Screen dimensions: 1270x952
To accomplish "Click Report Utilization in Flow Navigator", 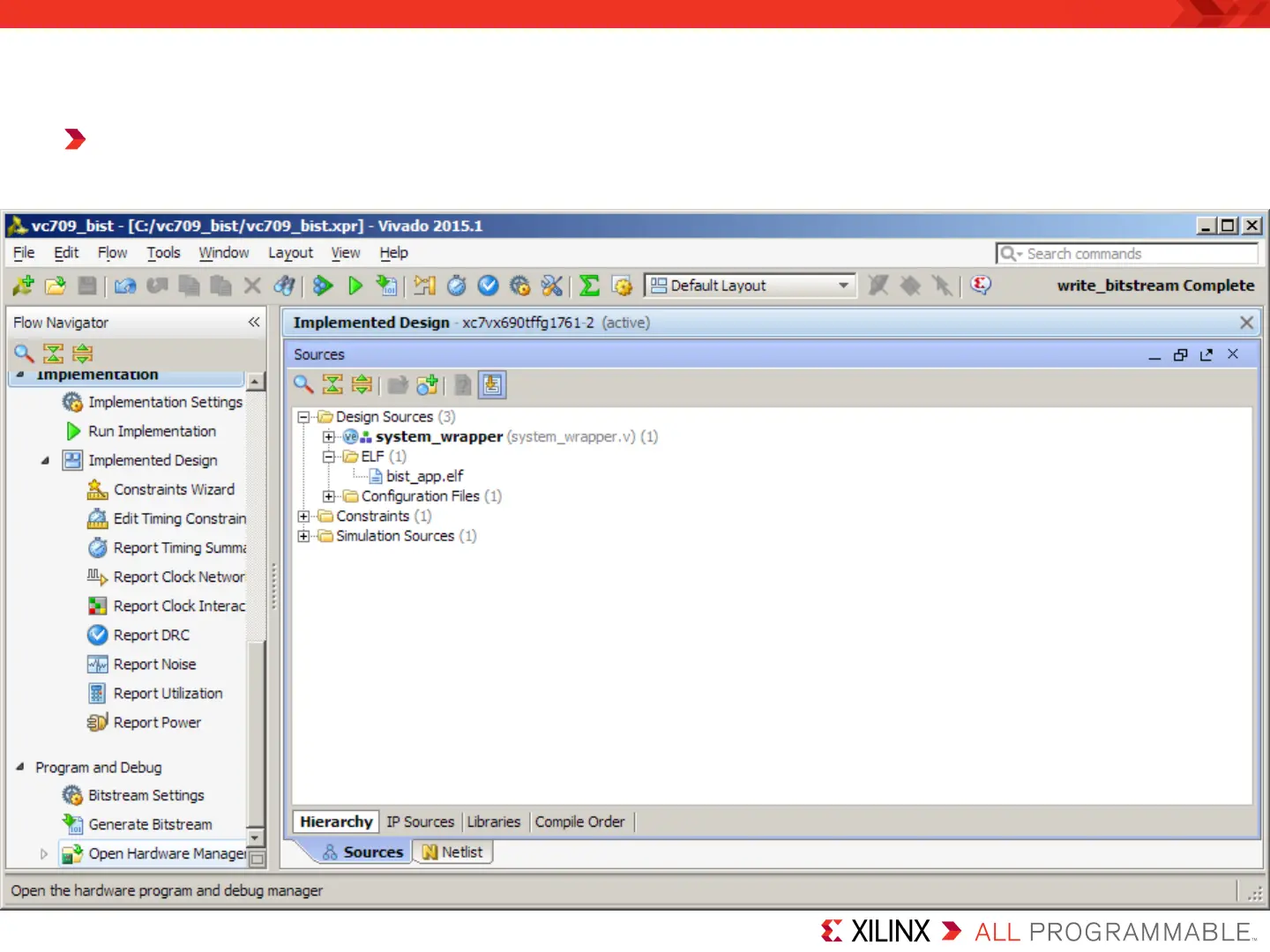I will coord(168,693).
